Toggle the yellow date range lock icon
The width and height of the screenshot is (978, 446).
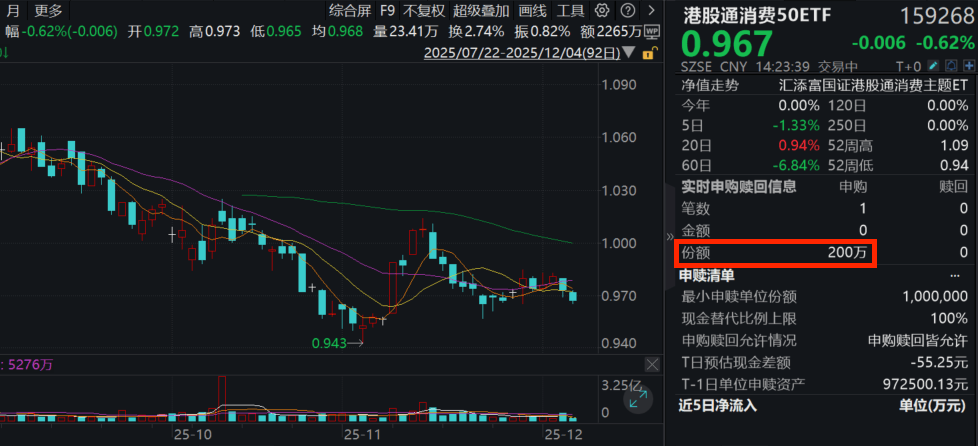click(647, 52)
